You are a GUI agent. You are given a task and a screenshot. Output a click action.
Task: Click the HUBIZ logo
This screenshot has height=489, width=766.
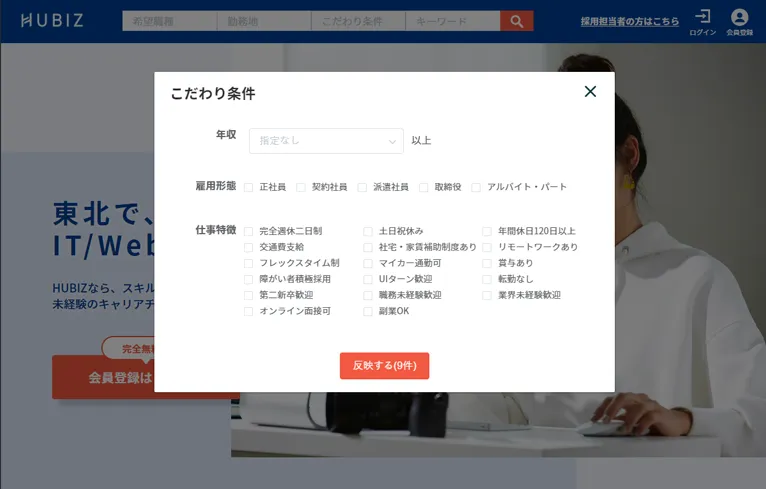[x=52, y=21]
